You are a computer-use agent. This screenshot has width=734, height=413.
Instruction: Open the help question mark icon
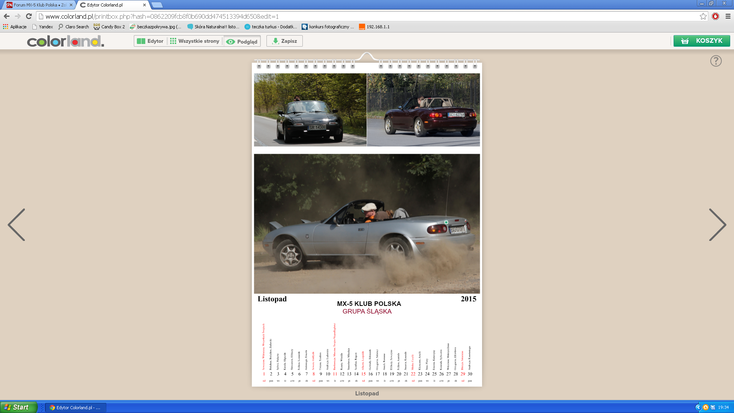(x=715, y=61)
